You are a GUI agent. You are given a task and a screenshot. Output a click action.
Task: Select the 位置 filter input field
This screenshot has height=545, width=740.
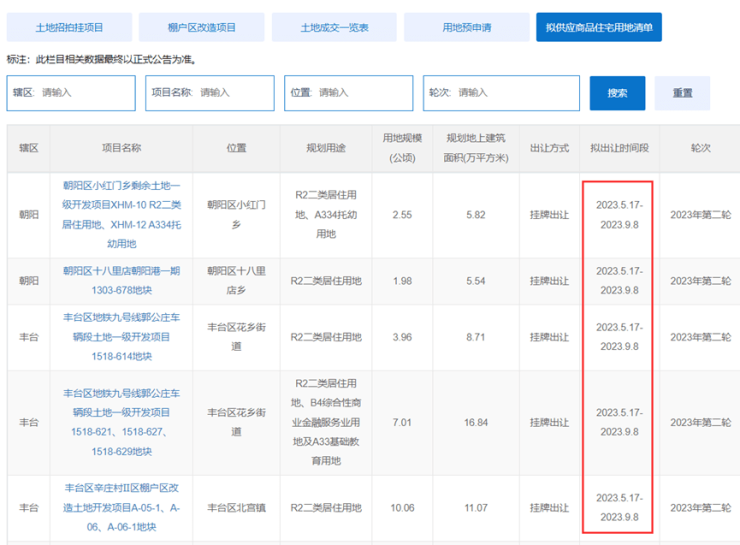(x=348, y=93)
